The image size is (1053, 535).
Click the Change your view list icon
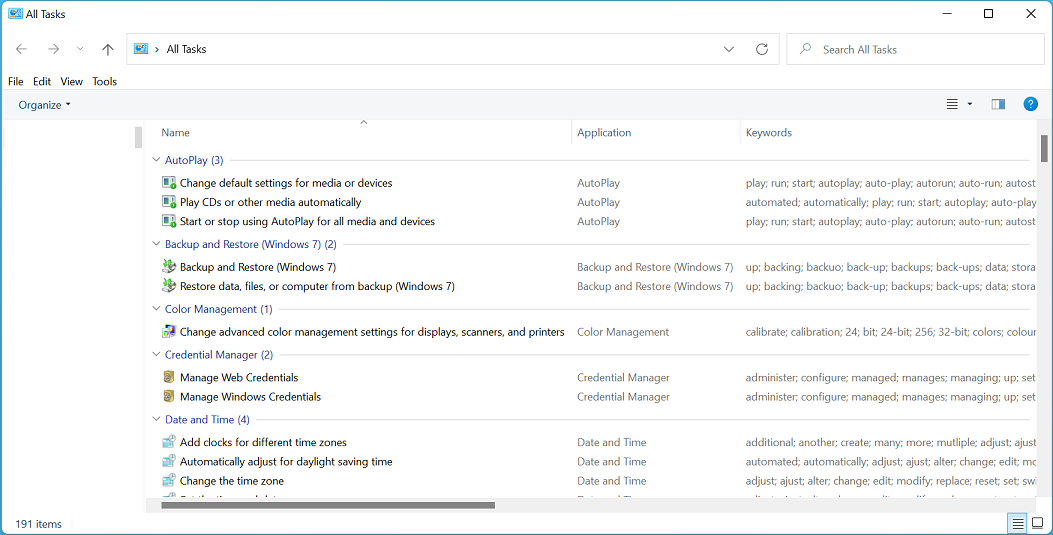[952, 104]
